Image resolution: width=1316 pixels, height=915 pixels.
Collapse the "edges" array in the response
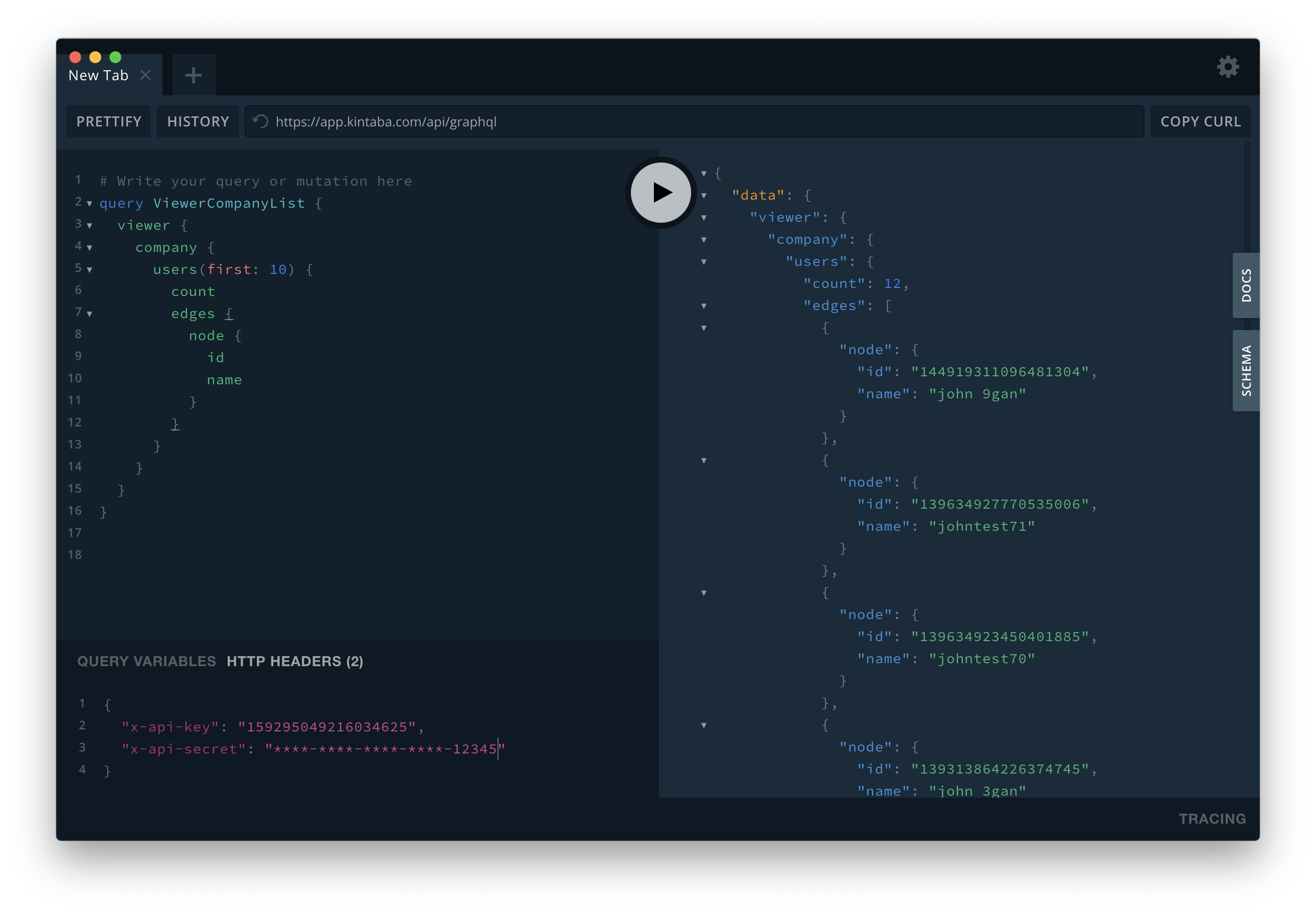pyautogui.click(x=704, y=306)
